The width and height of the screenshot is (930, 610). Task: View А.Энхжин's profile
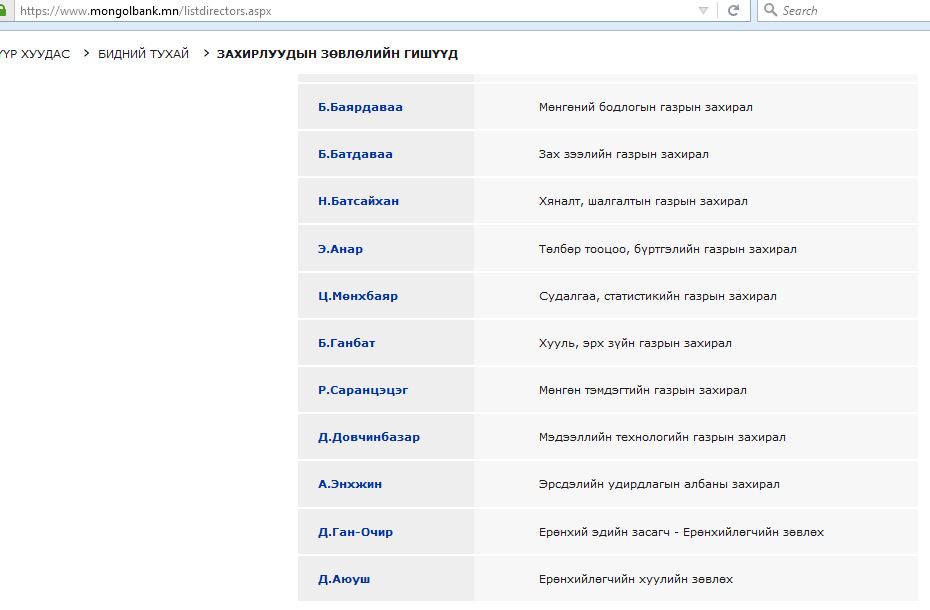350,484
